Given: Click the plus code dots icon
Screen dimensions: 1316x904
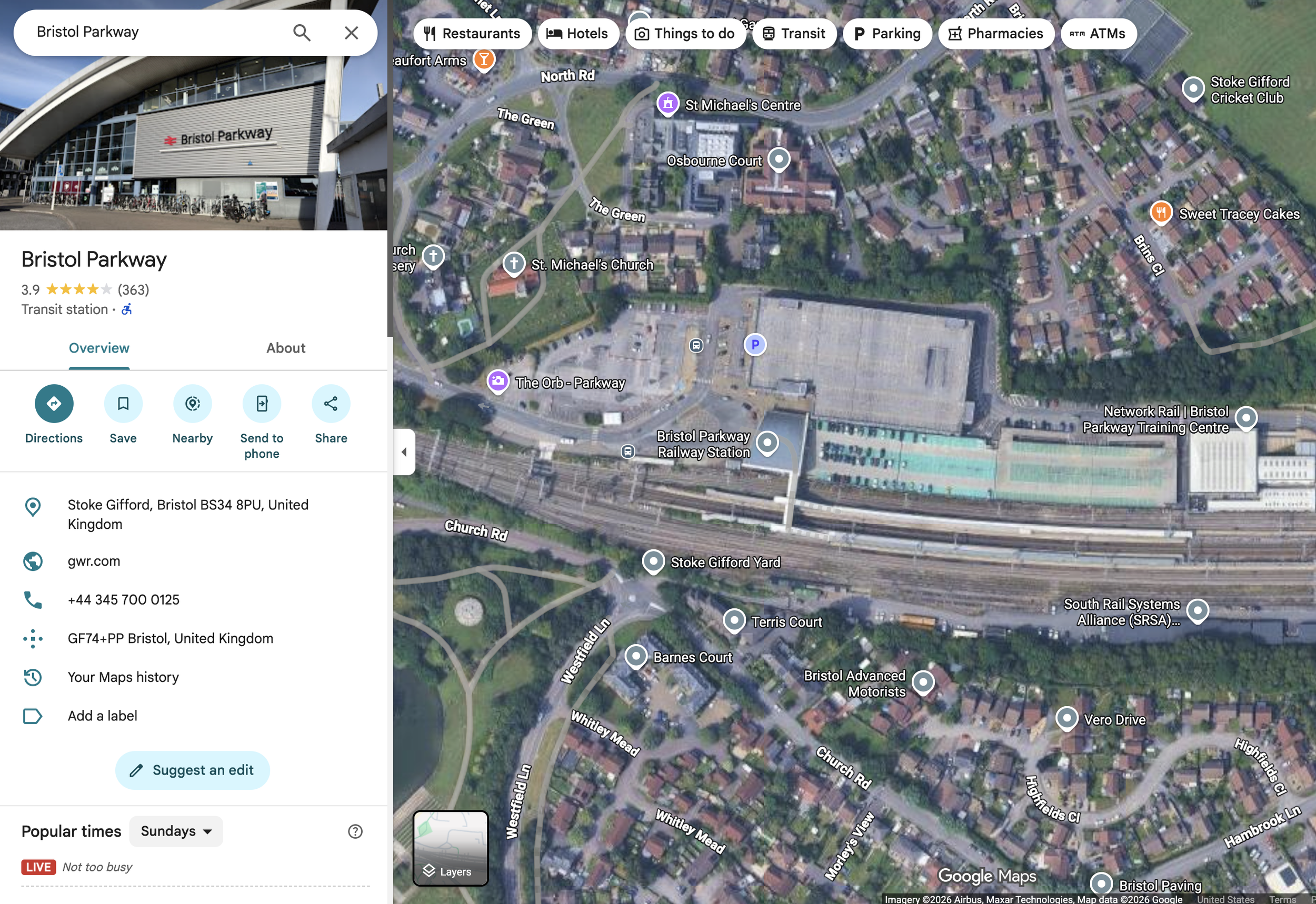Looking at the screenshot, I should [33, 638].
